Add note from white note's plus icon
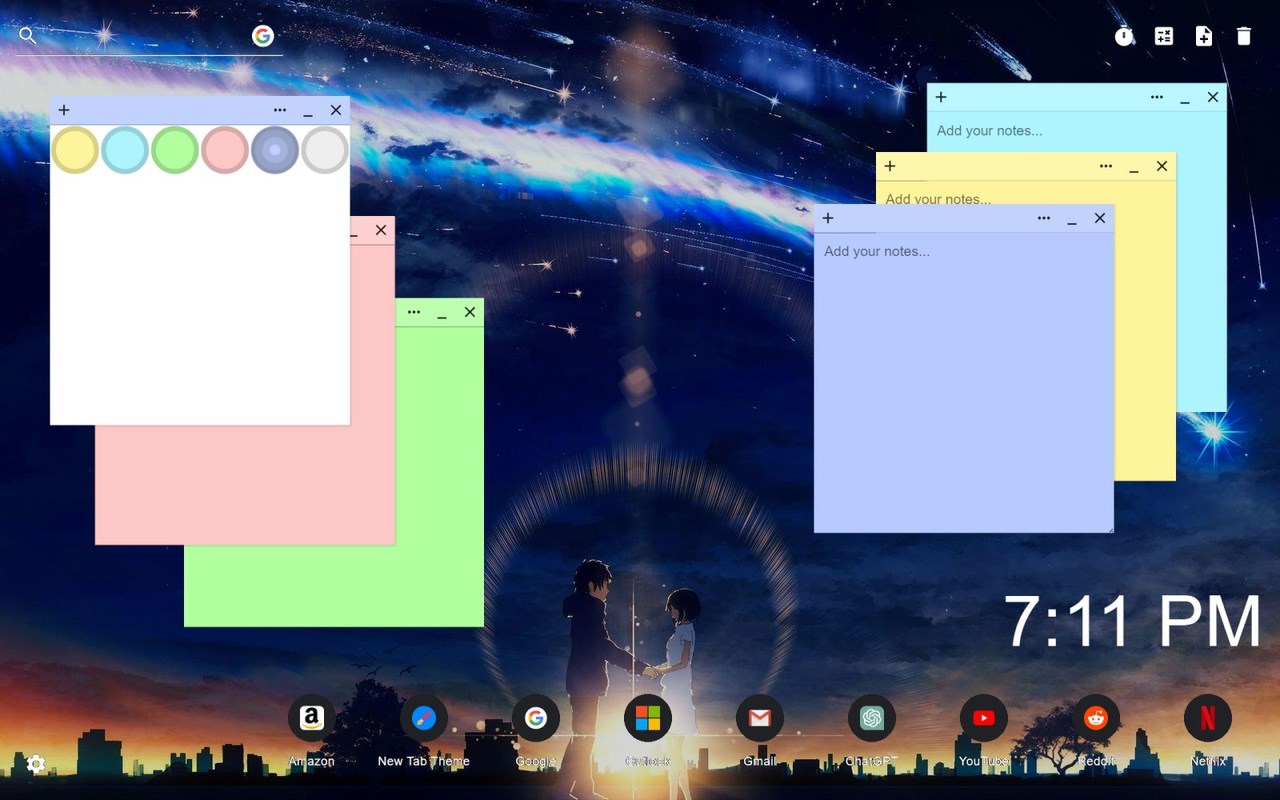Screen dimensions: 1280x800 64,110
